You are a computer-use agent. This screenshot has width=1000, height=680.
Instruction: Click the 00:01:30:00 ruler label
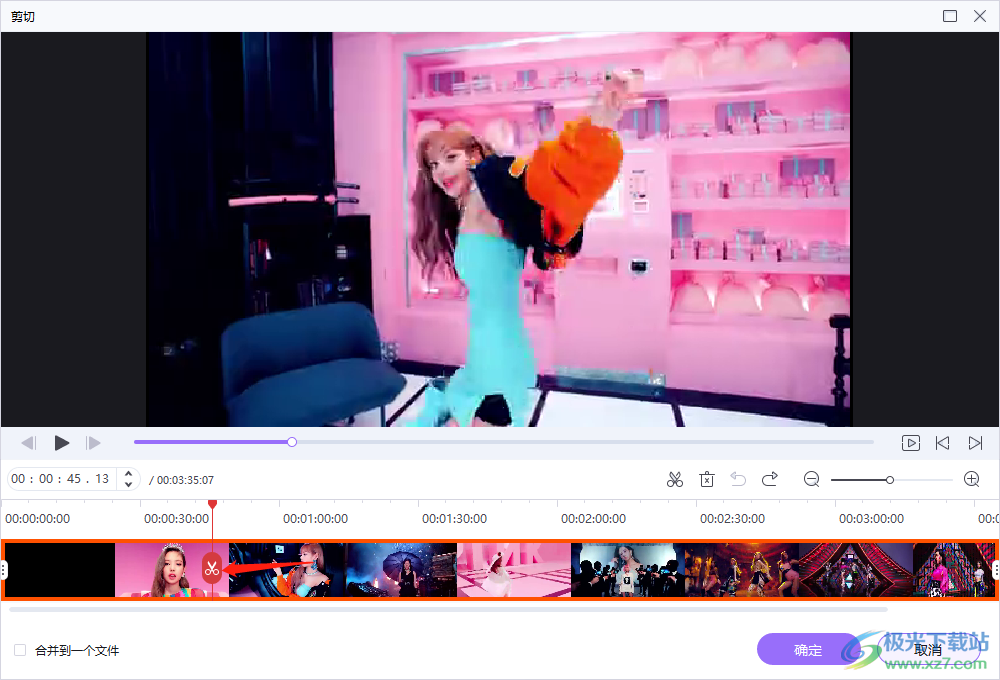[x=454, y=519]
